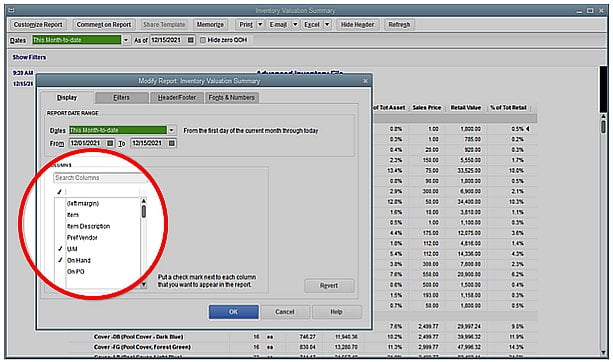Screen dimensions: 613x362
Task: Click the Hide Header button
Action: (357, 25)
